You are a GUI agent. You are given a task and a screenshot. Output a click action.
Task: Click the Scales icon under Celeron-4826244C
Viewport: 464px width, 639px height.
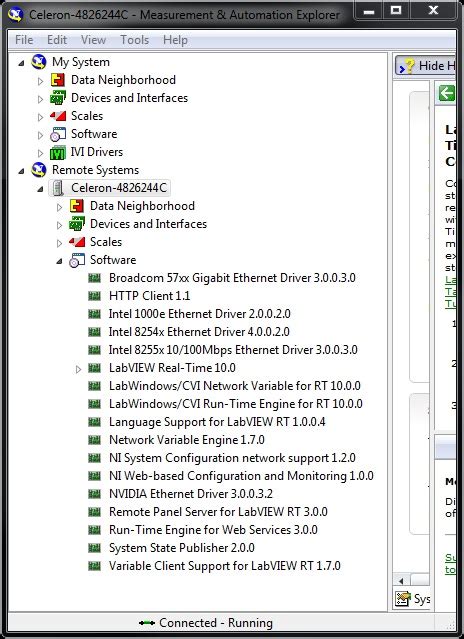(x=77, y=242)
